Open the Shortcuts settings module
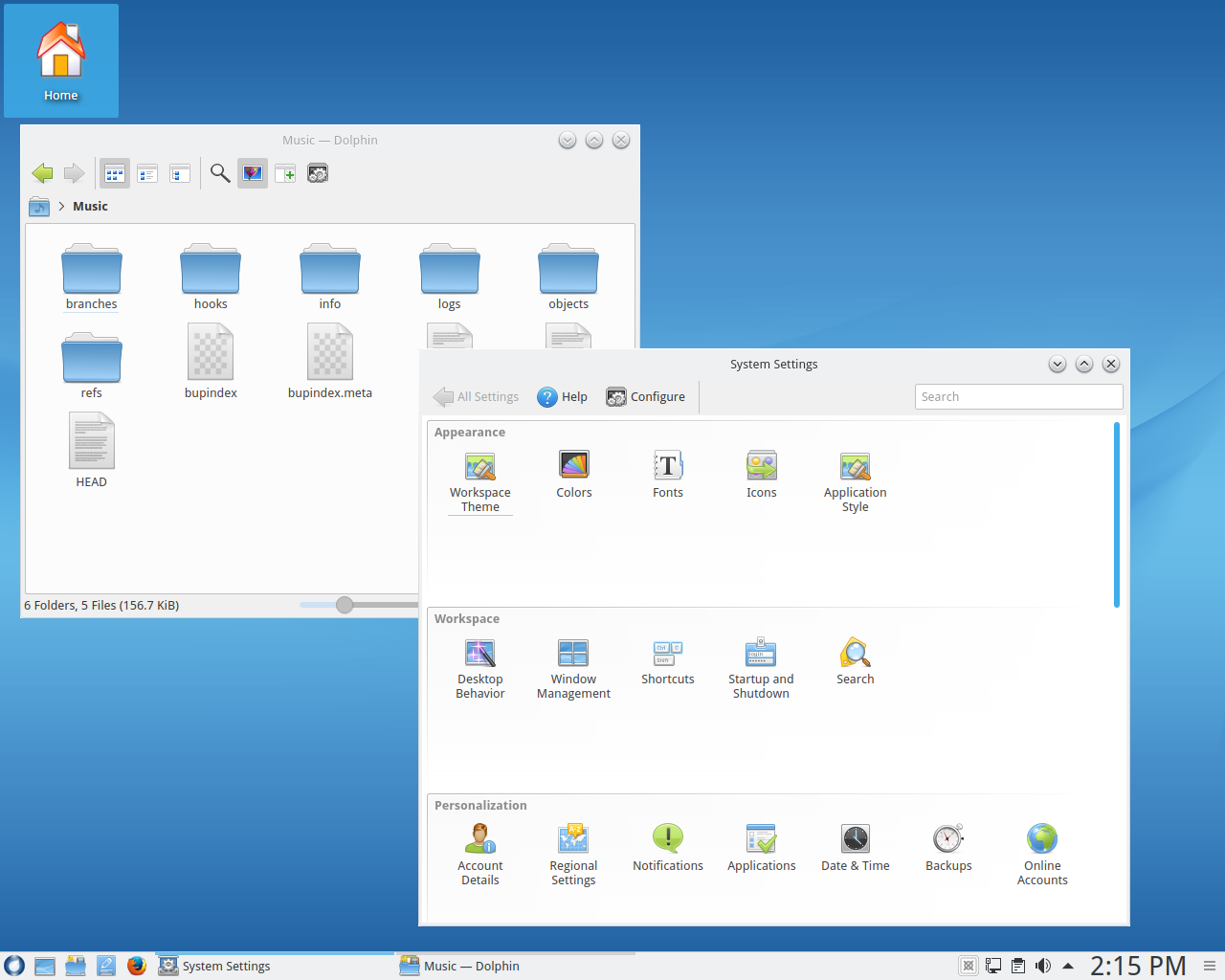1225x980 pixels. click(x=668, y=661)
